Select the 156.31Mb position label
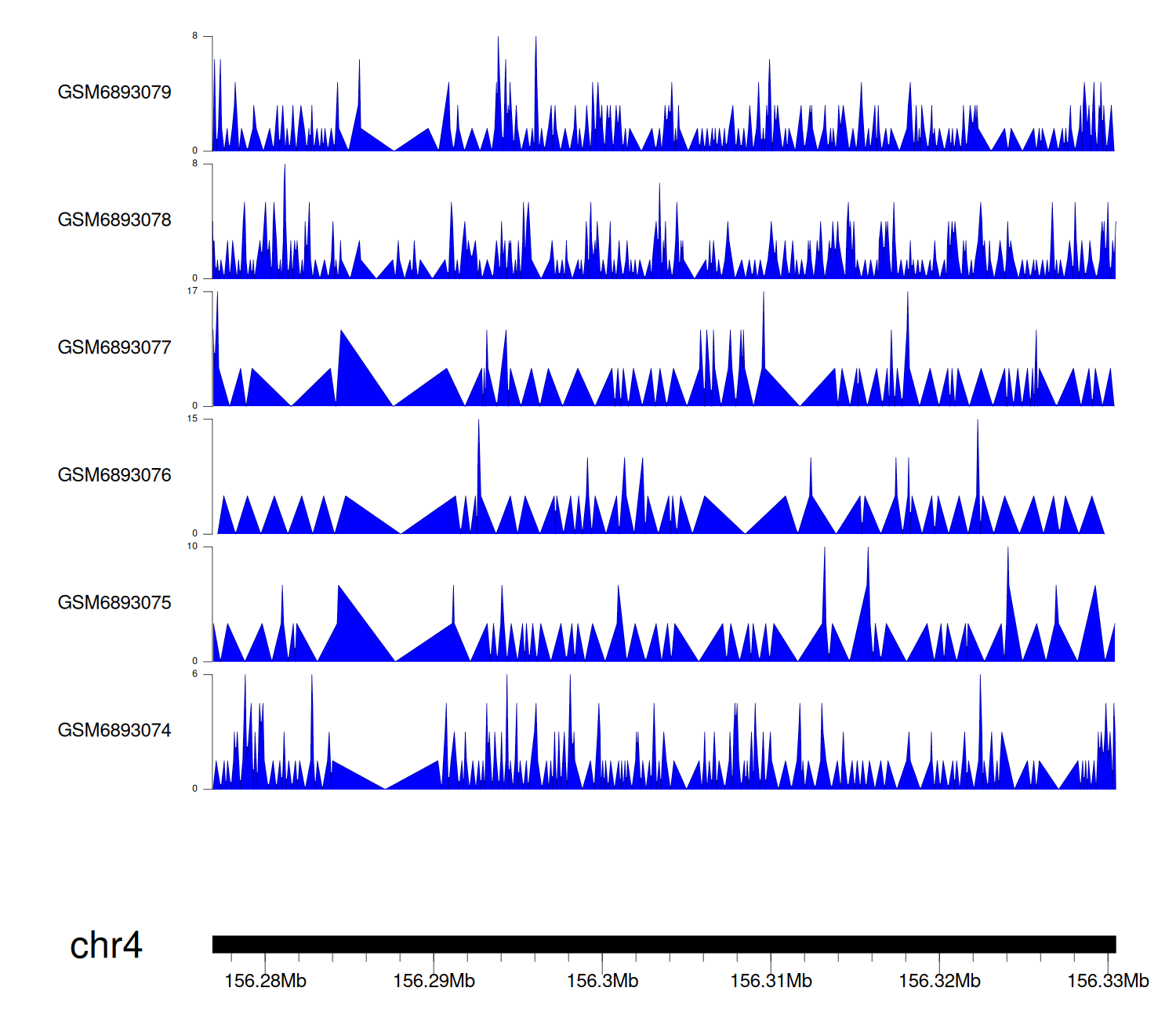 point(771,981)
